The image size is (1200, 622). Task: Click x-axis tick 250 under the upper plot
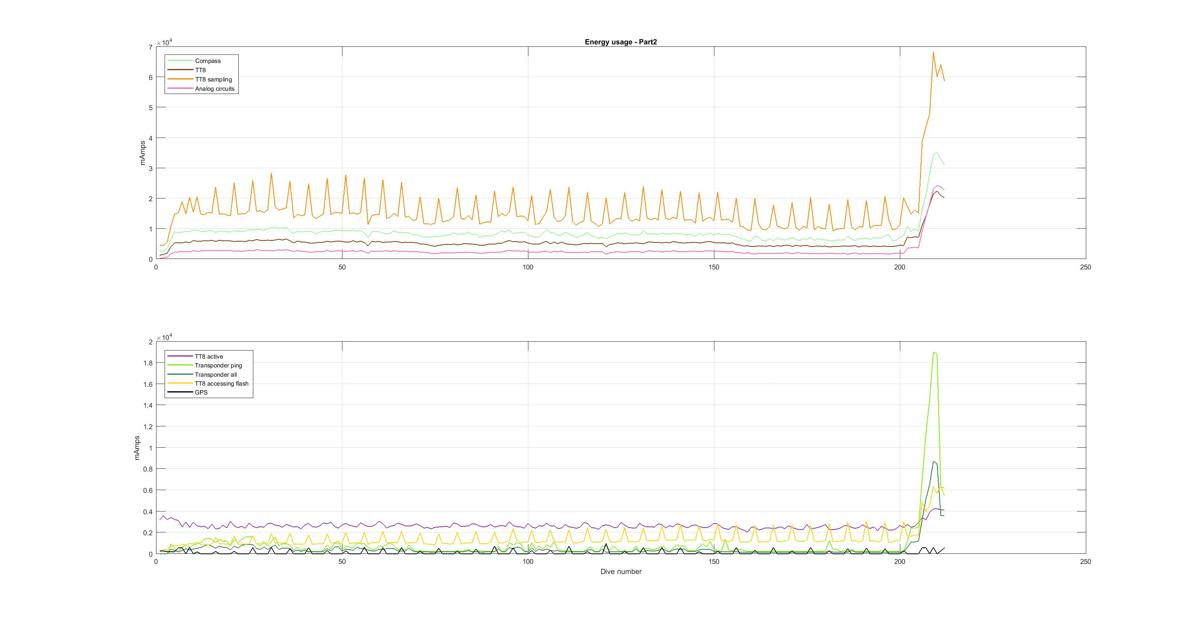tap(1086, 267)
